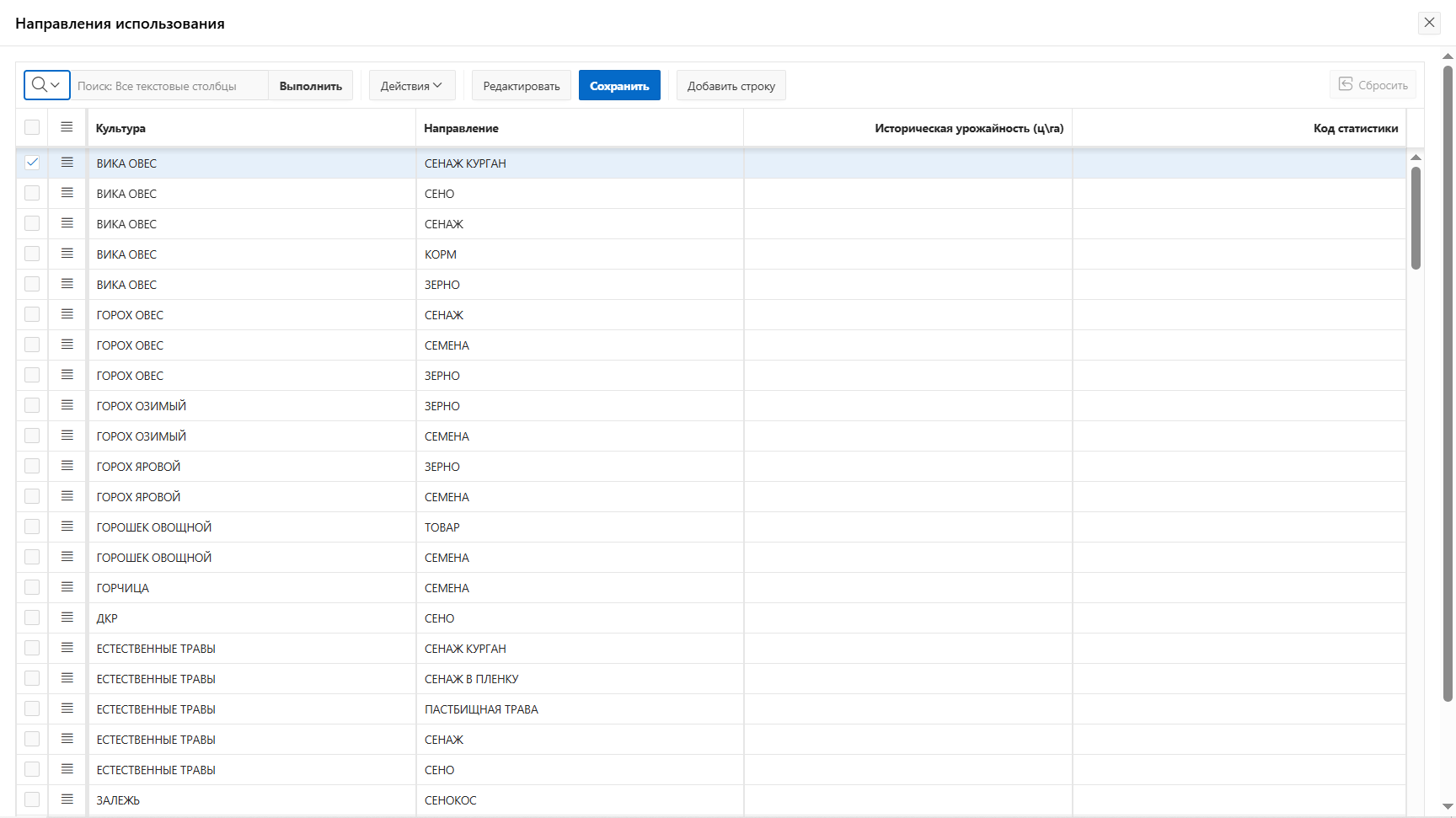Select the checkbox for ГОРОХ ЯРОВОЙ ЗЕРНО row

pyautogui.click(x=32, y=466)
